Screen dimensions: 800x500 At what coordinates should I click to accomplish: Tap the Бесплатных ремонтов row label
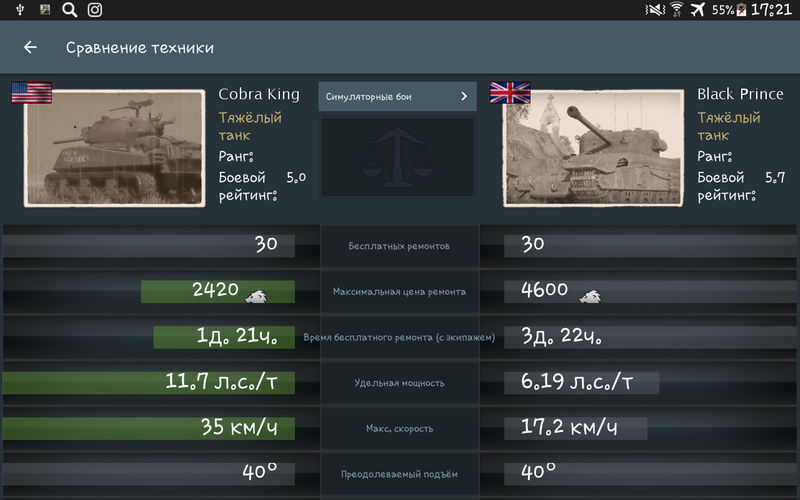399,246
